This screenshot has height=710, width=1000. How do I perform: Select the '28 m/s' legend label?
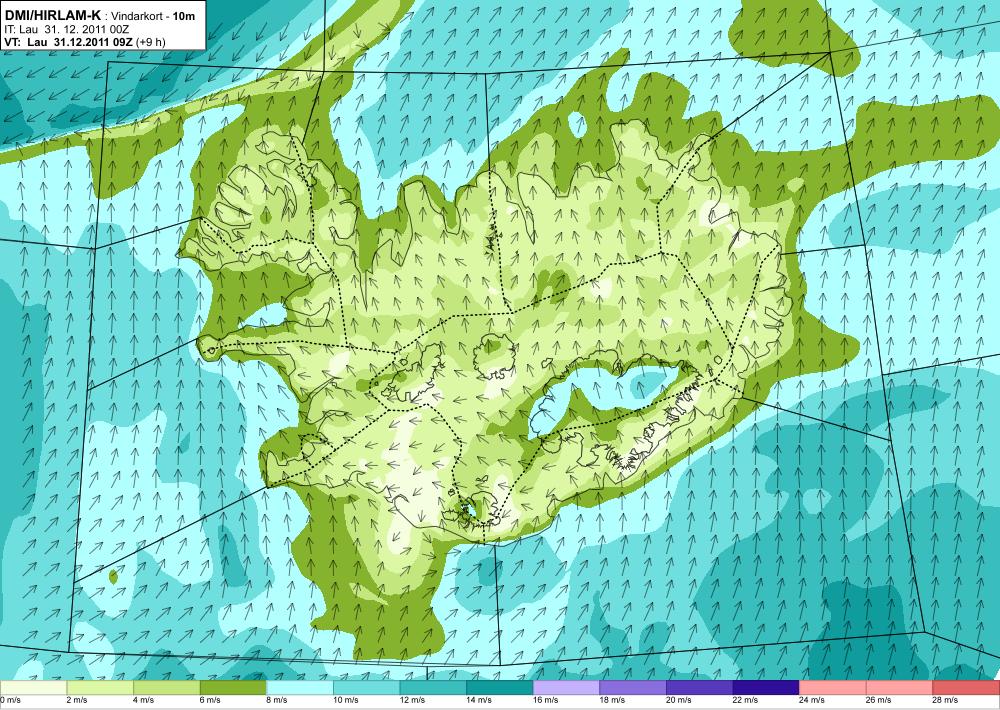(945, 700)
